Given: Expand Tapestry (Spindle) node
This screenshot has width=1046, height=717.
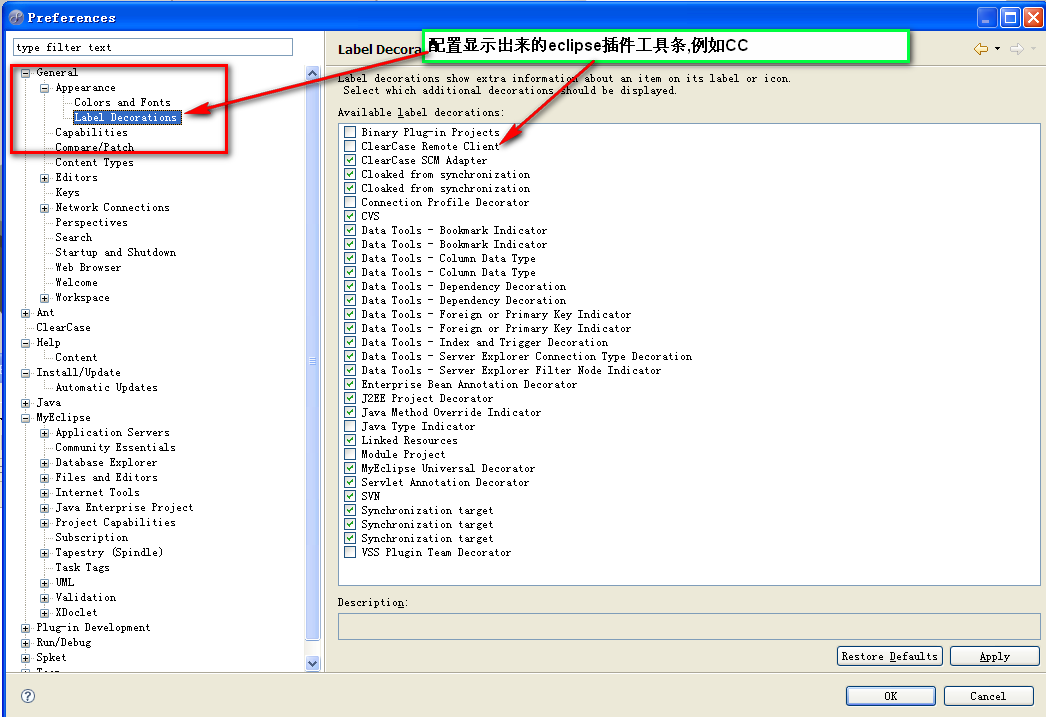Looking at the screenshot, I should 45,553.
